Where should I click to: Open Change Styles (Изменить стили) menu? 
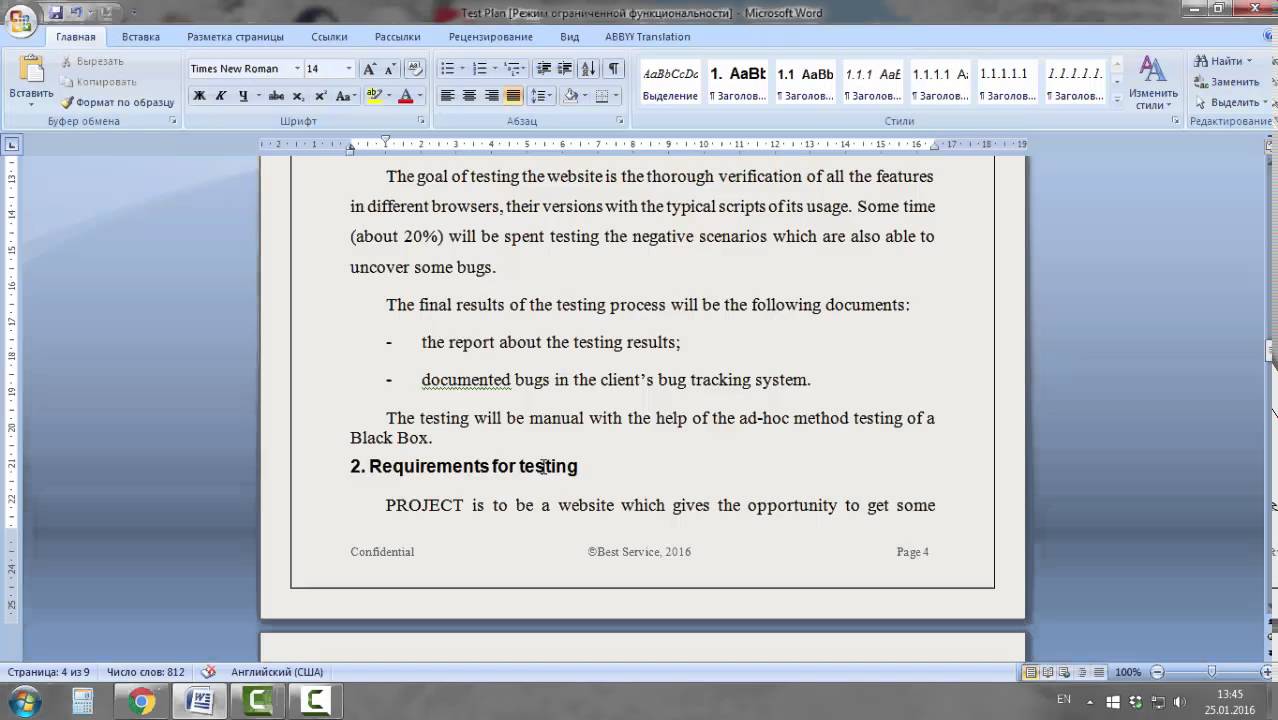1153,83
